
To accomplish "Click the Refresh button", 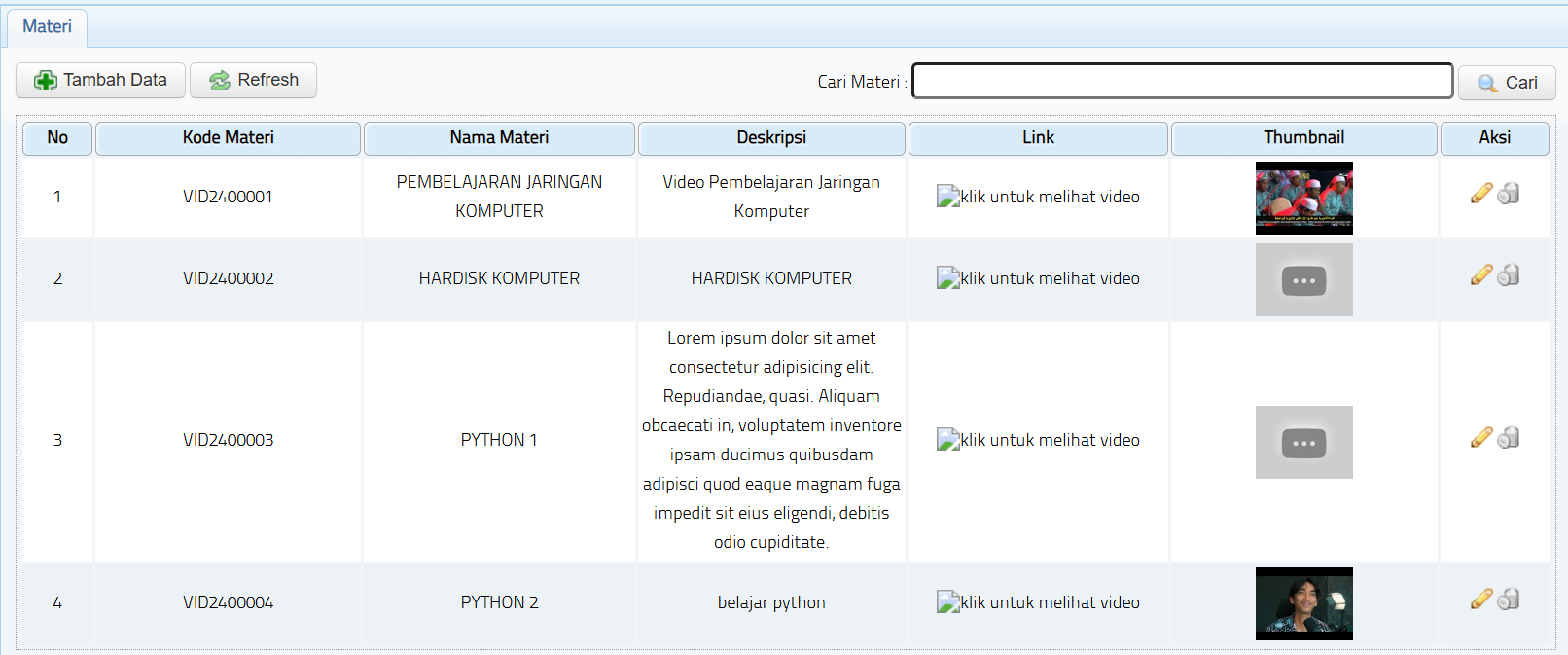I will tap(253, 80).
